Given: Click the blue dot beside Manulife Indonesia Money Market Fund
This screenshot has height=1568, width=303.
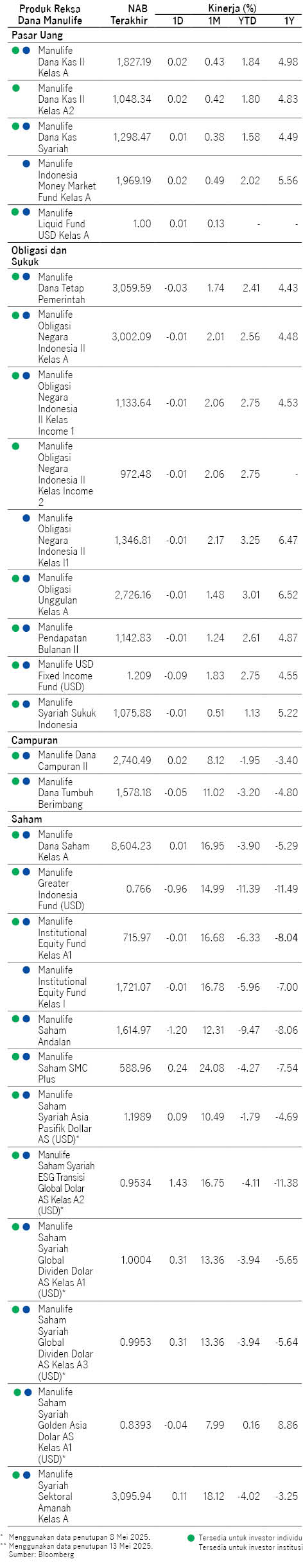Looking at the screenshot, I should [x=26, y=164].
